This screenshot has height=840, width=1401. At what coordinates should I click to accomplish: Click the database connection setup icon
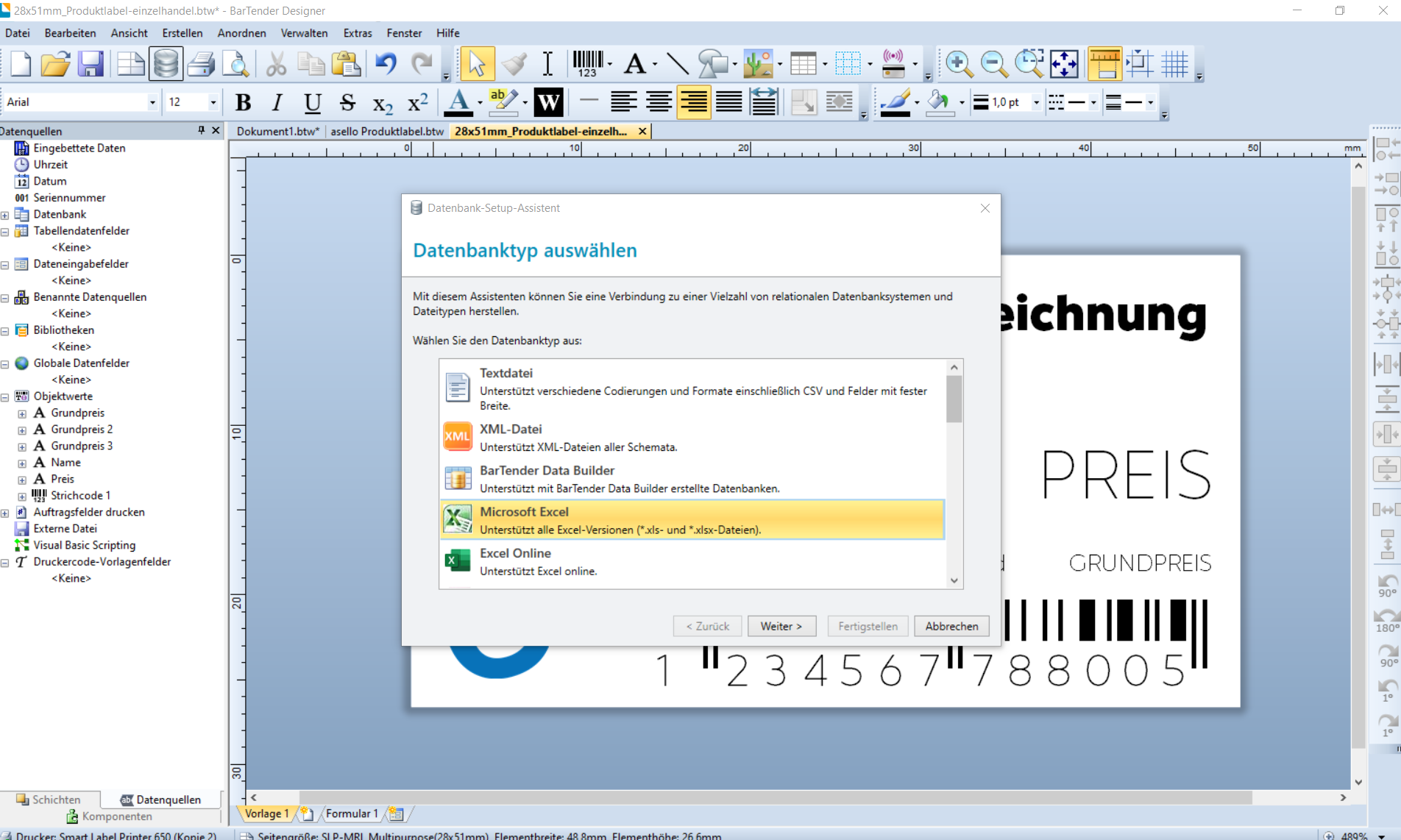[166, 65]
